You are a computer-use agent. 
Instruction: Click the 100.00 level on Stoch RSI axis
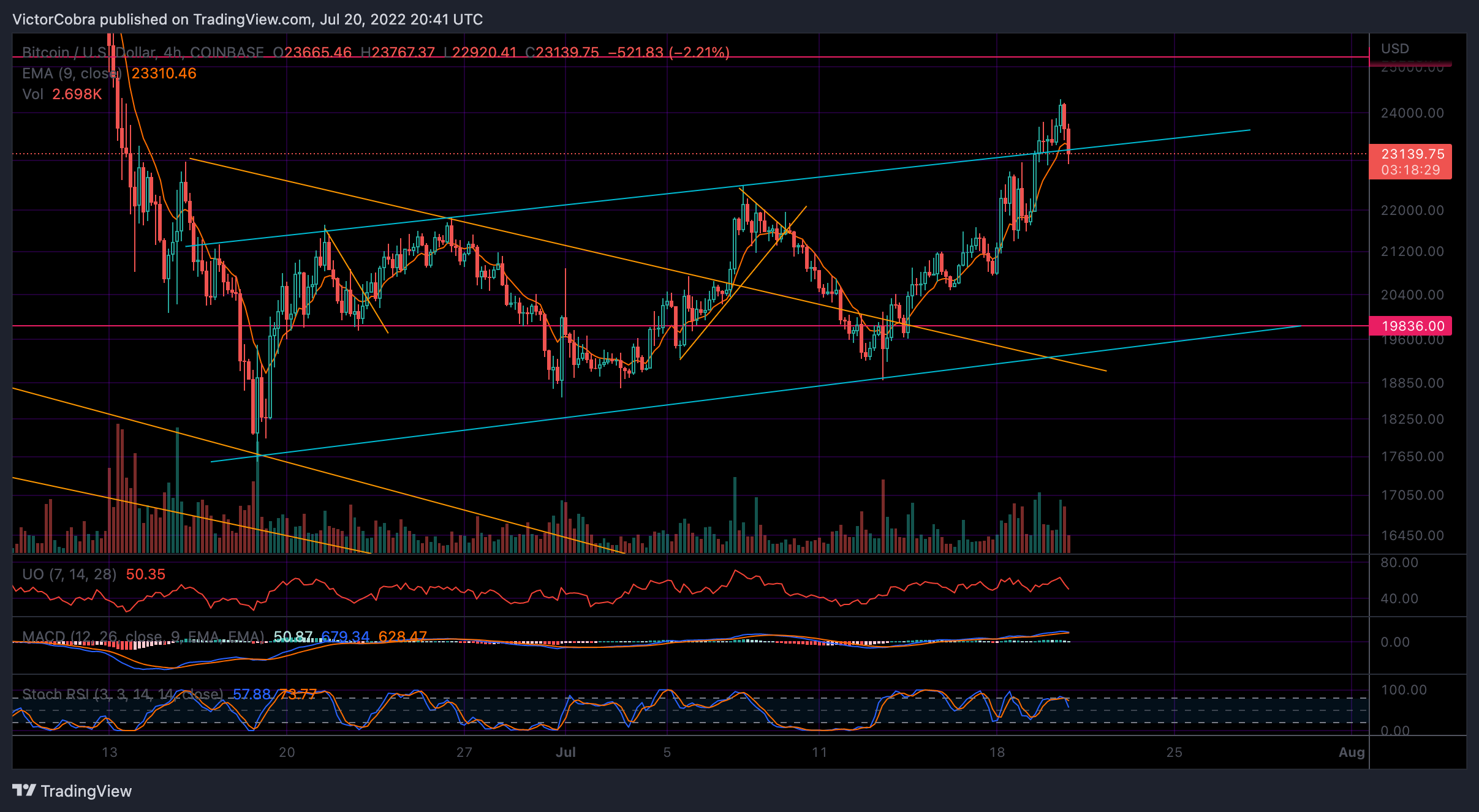(x=1404, y=690)
